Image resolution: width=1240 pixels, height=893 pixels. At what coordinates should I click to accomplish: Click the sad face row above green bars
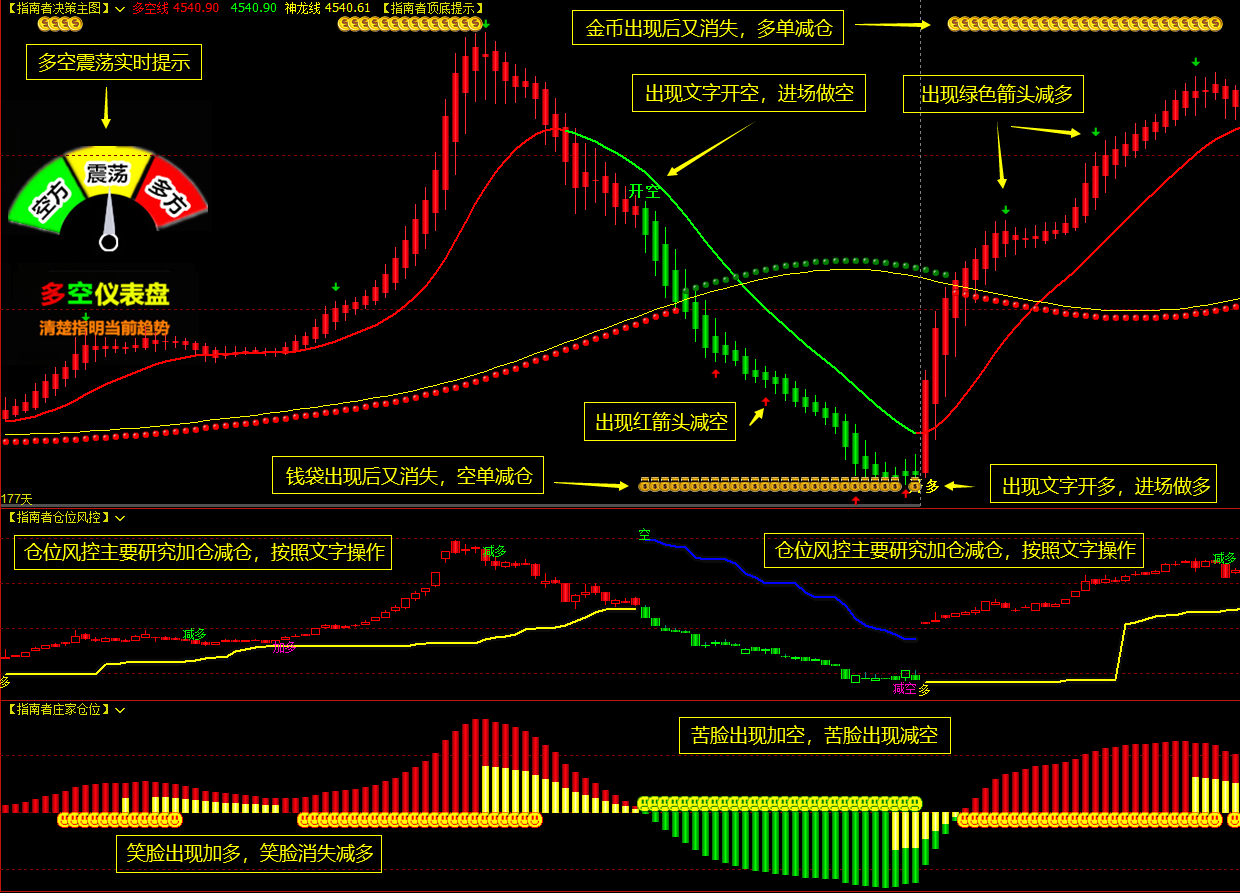(x=780, y=803)
